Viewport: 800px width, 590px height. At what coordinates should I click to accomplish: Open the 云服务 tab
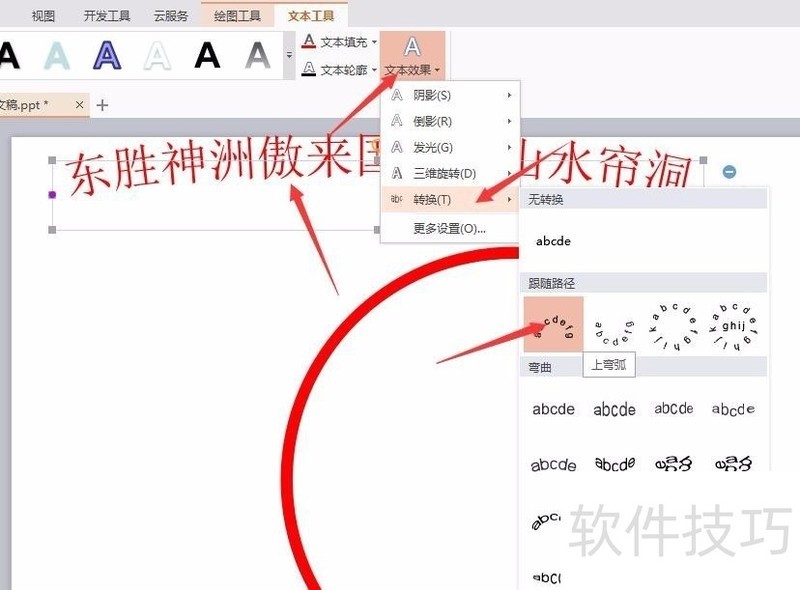click(x=171, y=16)
